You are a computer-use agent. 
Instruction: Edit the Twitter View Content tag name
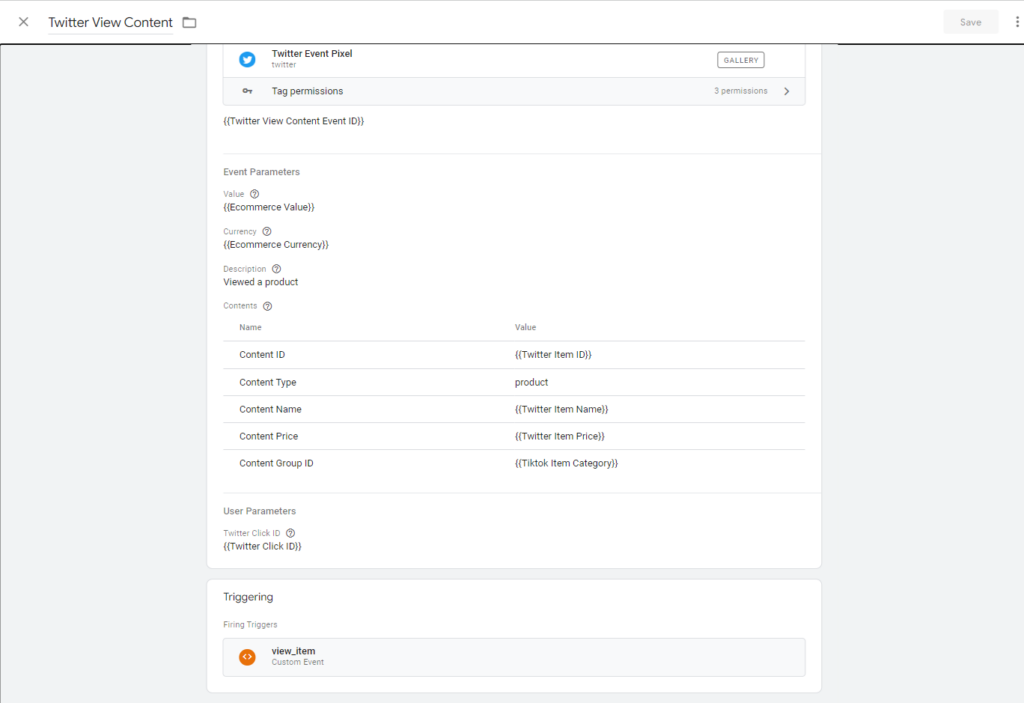pyautogui.click(x=110, y=22)
